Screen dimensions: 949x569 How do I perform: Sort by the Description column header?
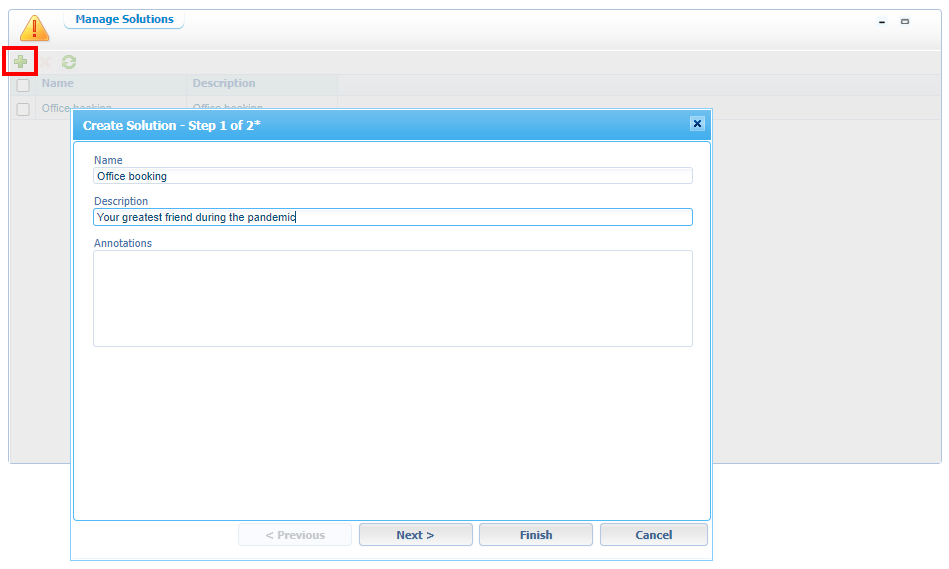[x=262, y=84]
